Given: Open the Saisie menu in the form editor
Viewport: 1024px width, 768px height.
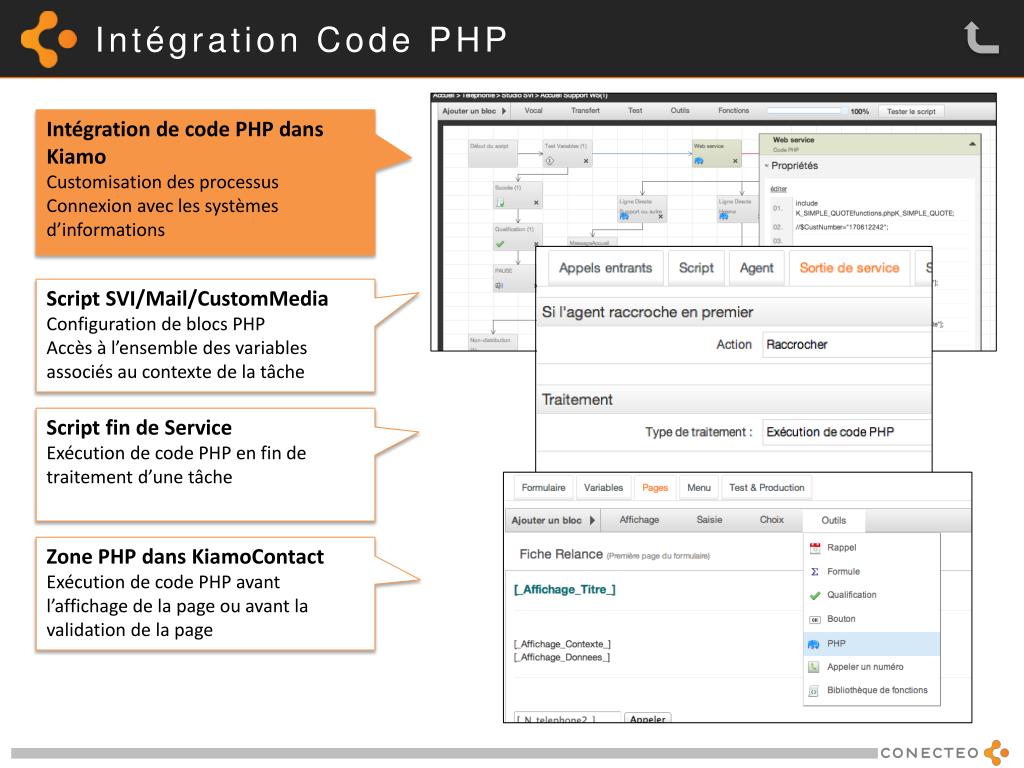Looking at the screenshot, I should (709, 520).
